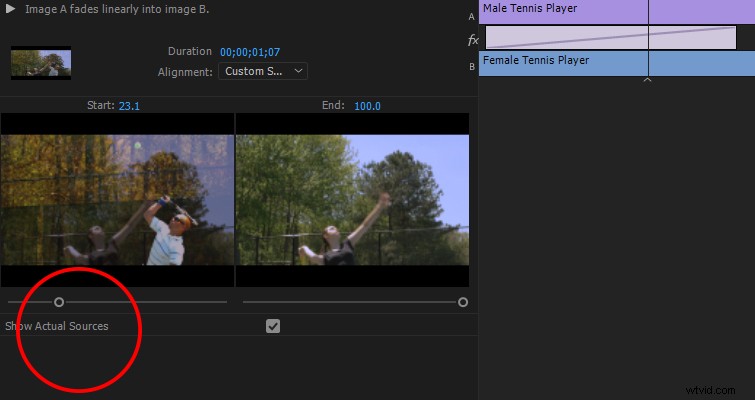This screenshot has height=400, width=755.
Task: Click the End label
Action: [333, 105]
